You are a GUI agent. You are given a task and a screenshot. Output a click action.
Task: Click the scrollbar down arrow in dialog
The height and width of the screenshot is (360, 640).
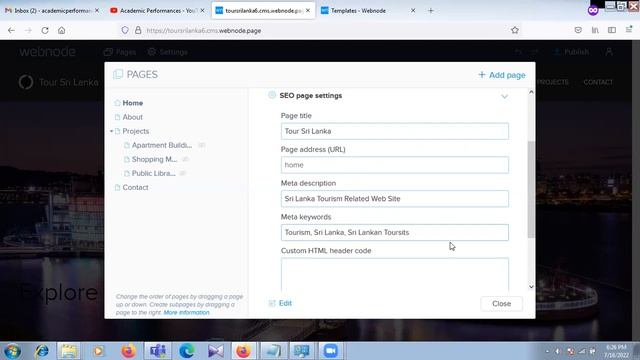coord(531,287)
